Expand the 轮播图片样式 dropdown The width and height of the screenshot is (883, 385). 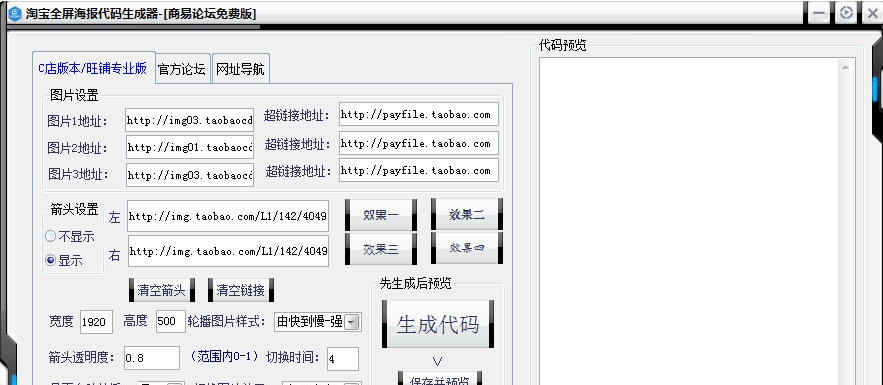pos(352,322)
